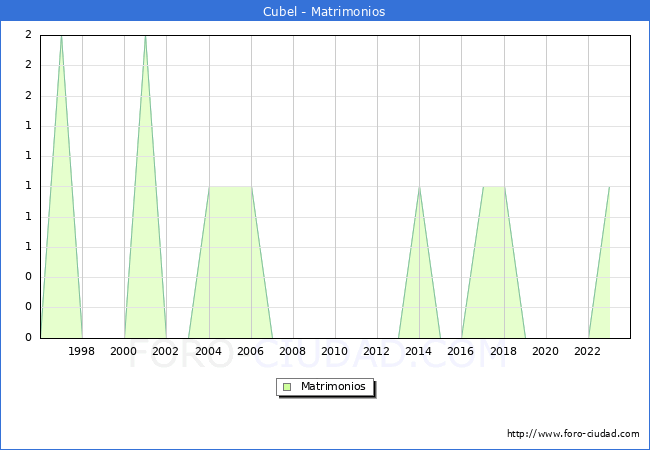650x450 pixels.
Task: Click the topmost y-axis label 2
Action: [x=28, y=35]
